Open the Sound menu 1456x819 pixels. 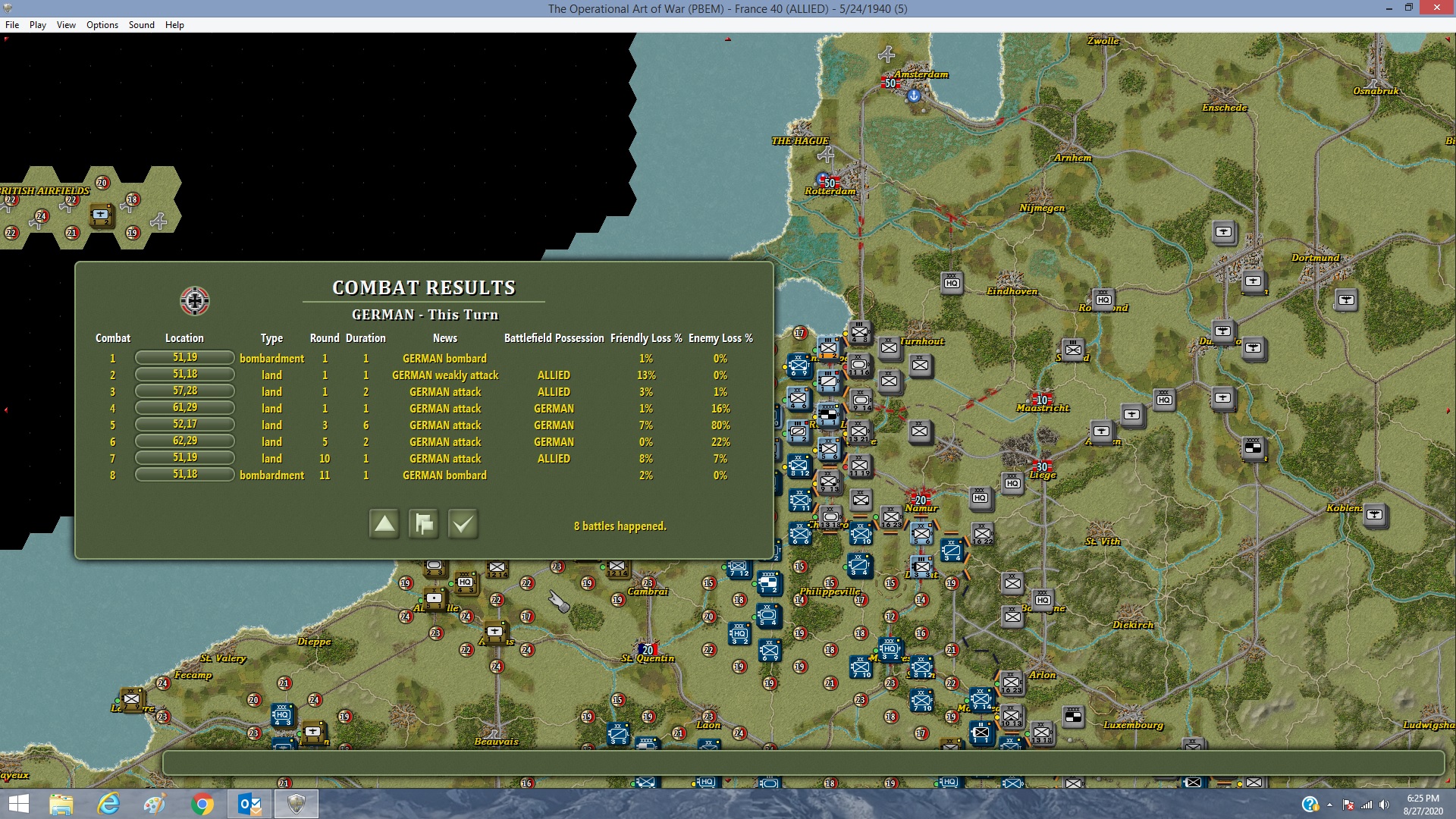click(141, 25)
